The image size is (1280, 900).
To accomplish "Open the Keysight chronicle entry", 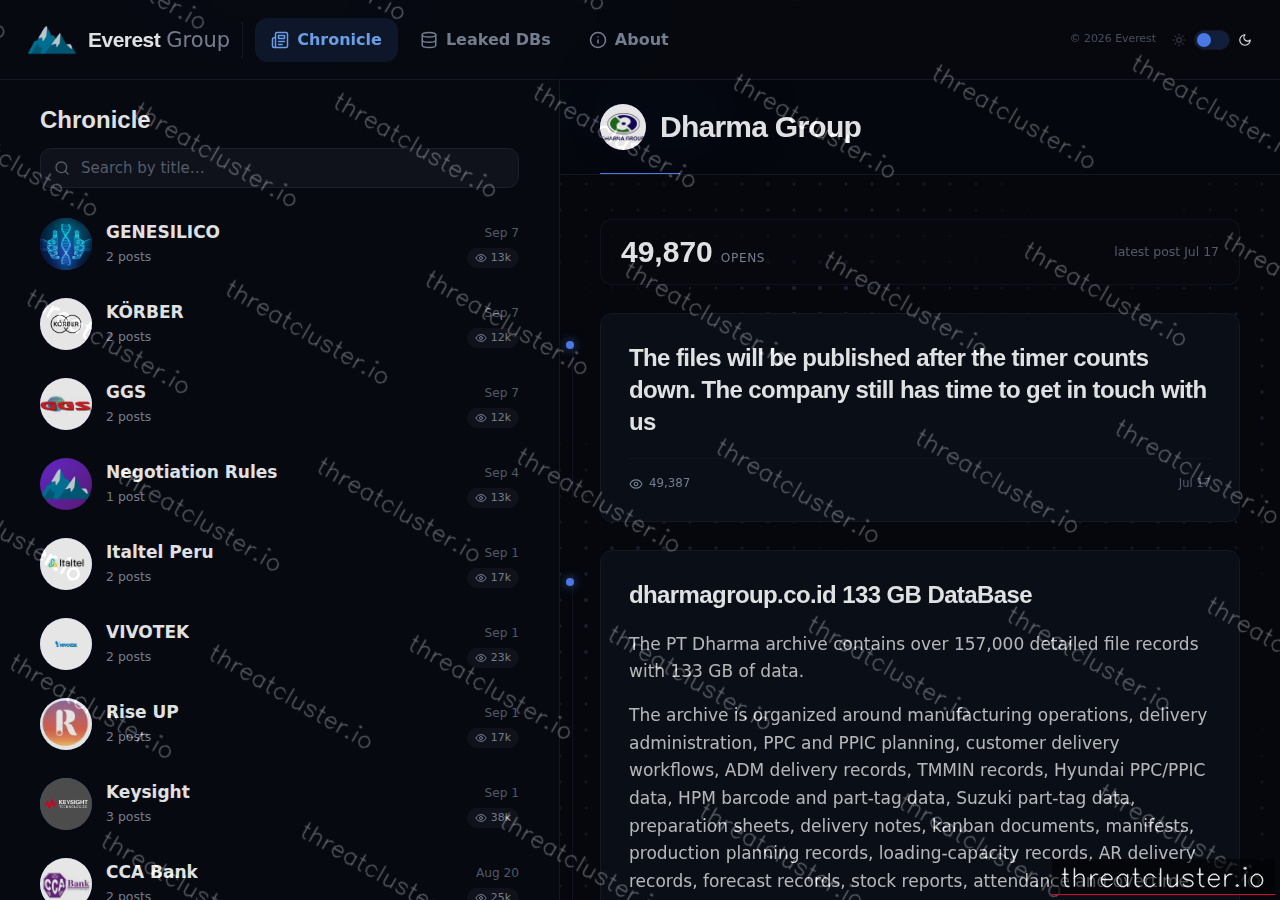I will pos(279,804).
